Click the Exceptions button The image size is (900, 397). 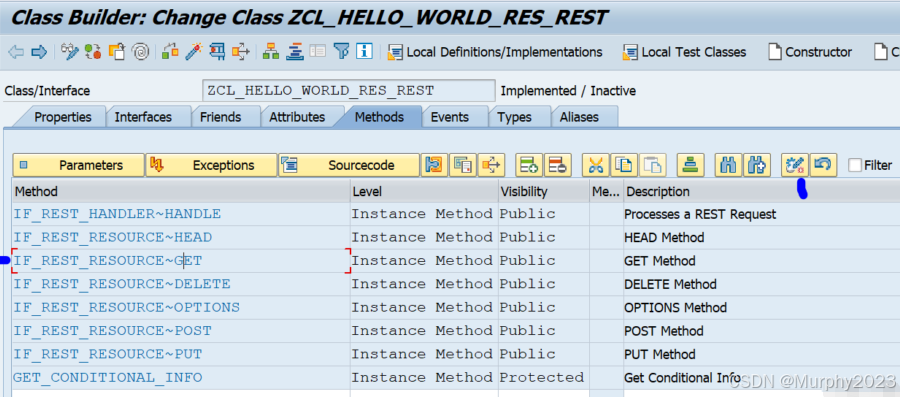pyautogui.click(x=211, y=165)
